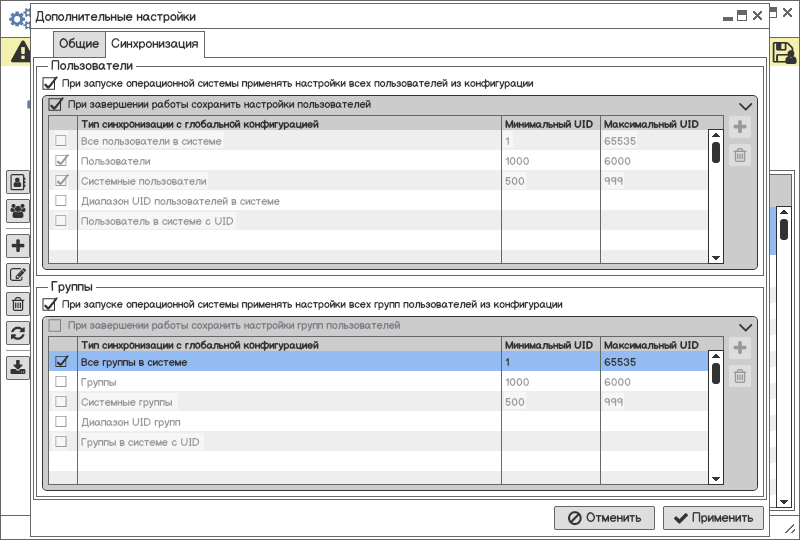Toggle saving user settings on shutdown checkbox
The height and width of the screenshot is (540, 800).
(56, 104)
